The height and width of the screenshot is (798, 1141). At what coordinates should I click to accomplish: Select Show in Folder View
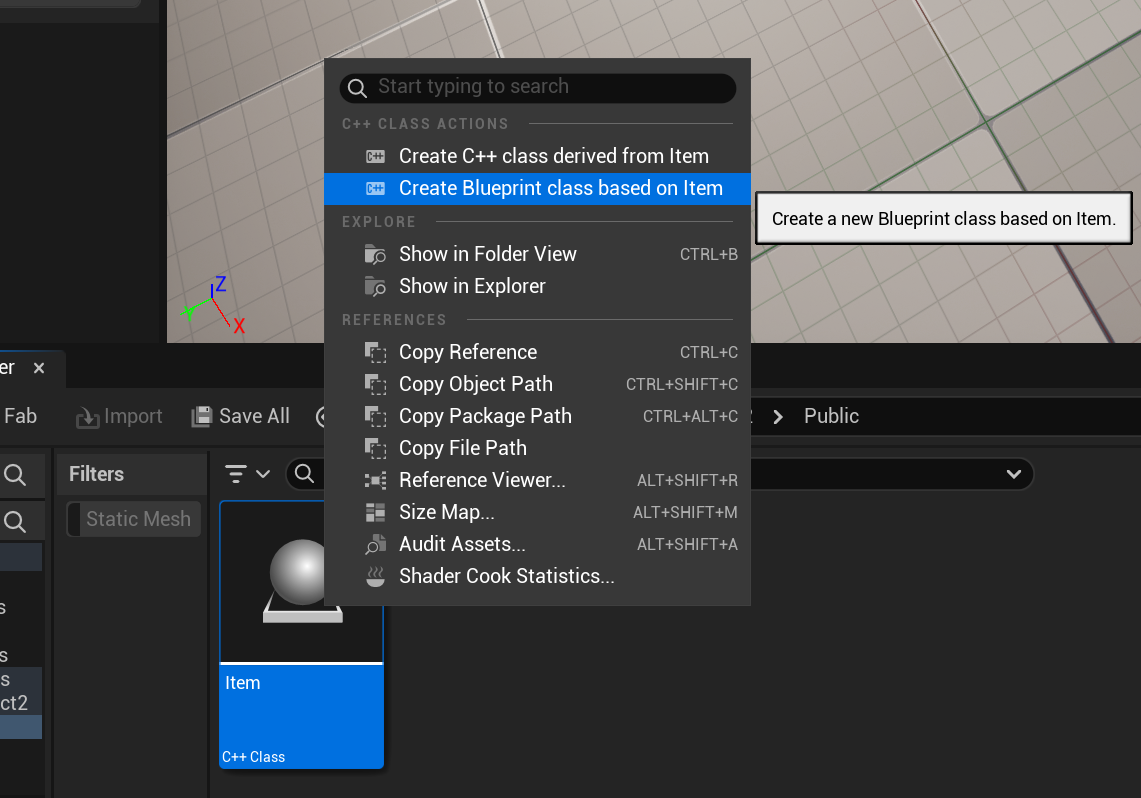[537, 254]
